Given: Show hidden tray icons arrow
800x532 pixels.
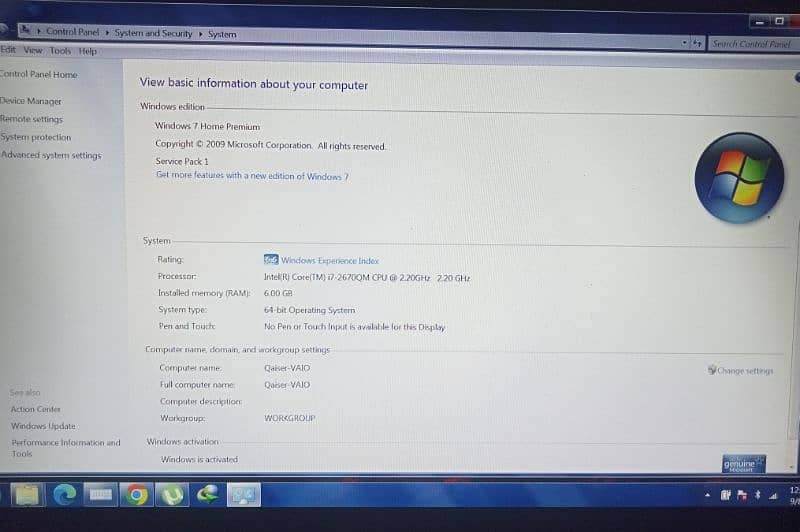Looking at the screenshot, I should tap(707, 495).
